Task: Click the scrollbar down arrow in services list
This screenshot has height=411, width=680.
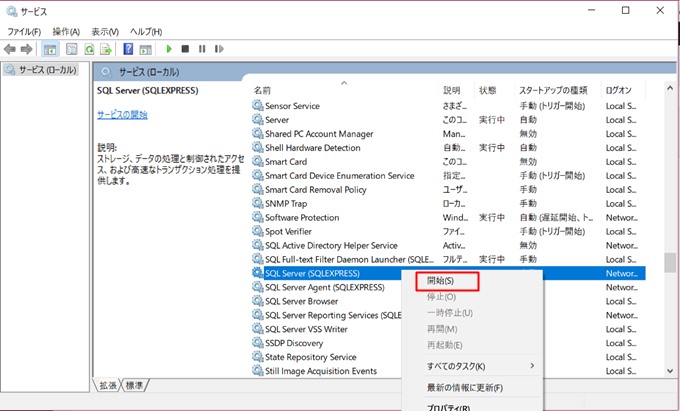Action: tap(670, 371)
